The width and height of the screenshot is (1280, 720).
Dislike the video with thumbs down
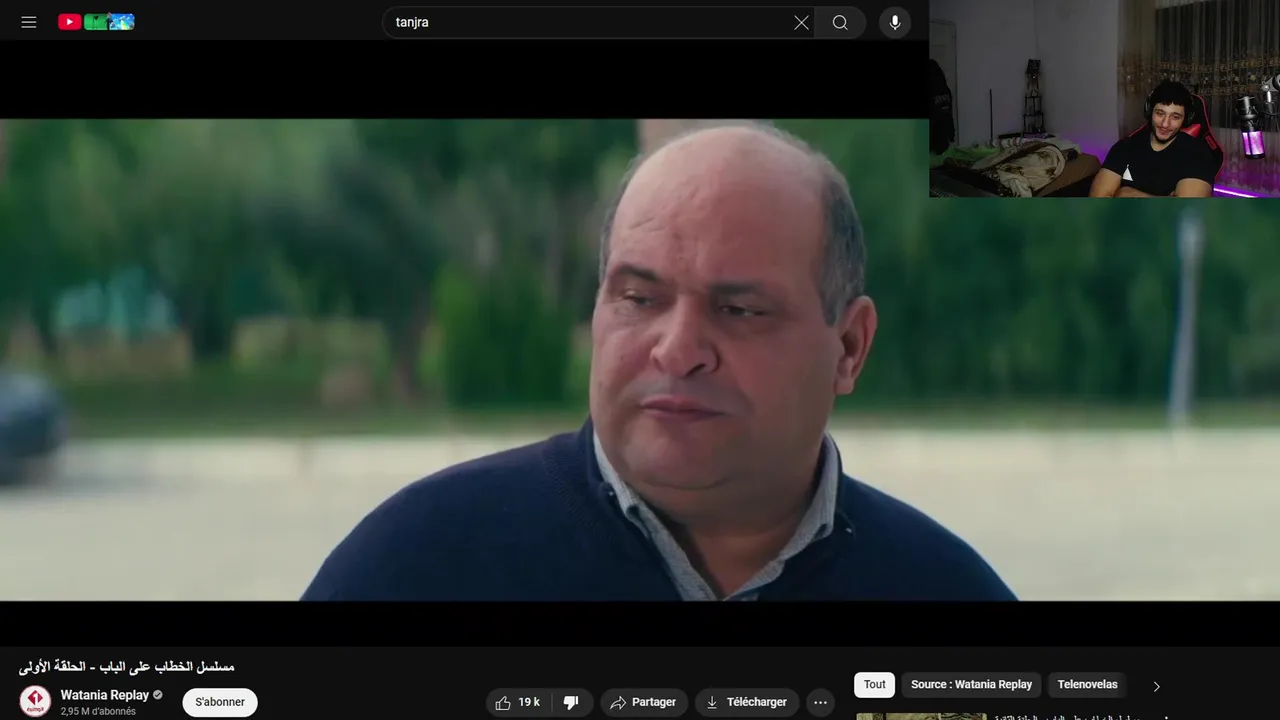[572, 702]
